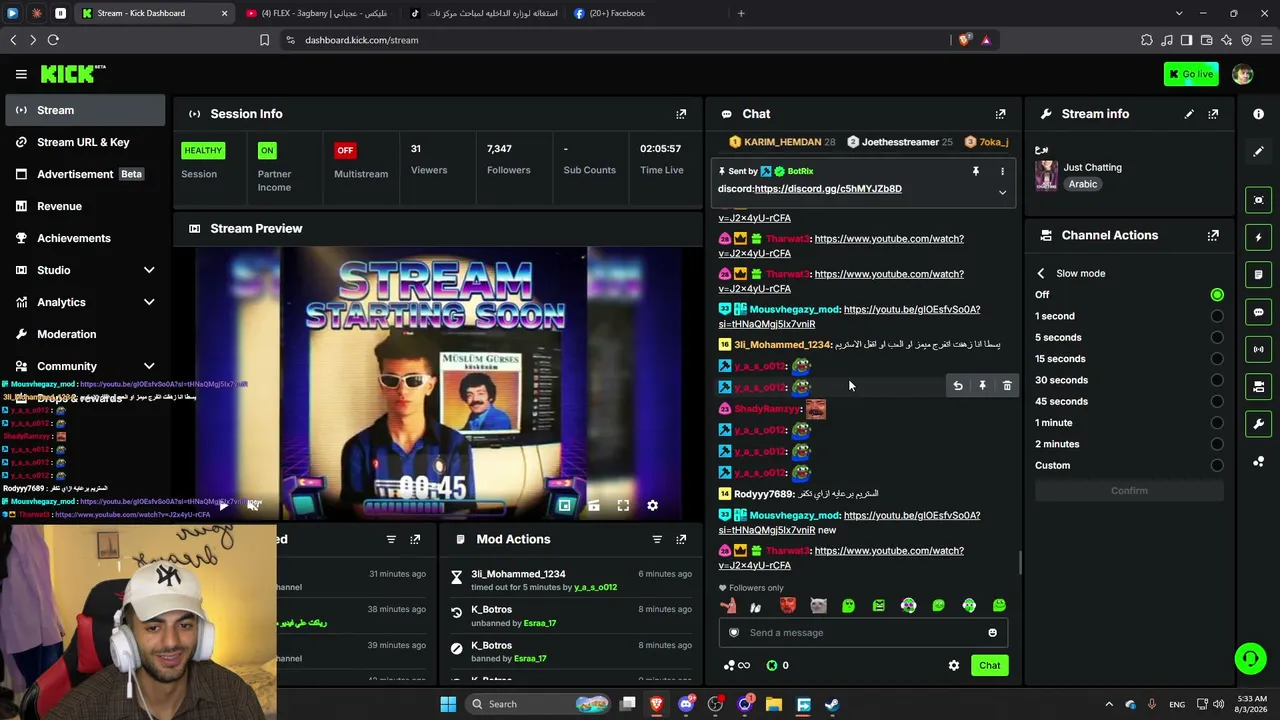The height and width of the screenshot is (720, 1280).
Task: Open the user profile avatar menu
Action: pos(1243,74)
